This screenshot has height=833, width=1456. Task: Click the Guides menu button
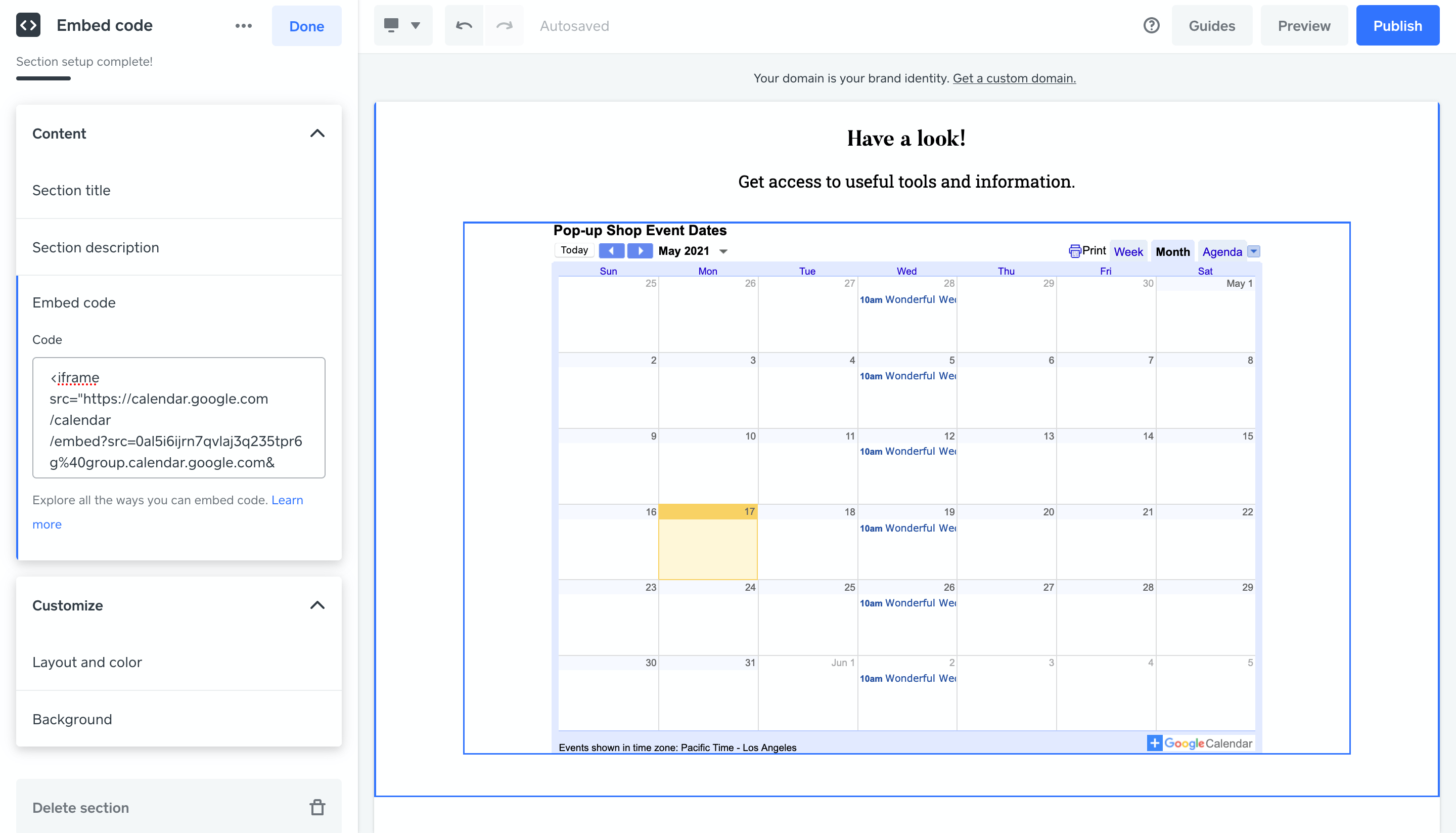(x=1211, y=26)
